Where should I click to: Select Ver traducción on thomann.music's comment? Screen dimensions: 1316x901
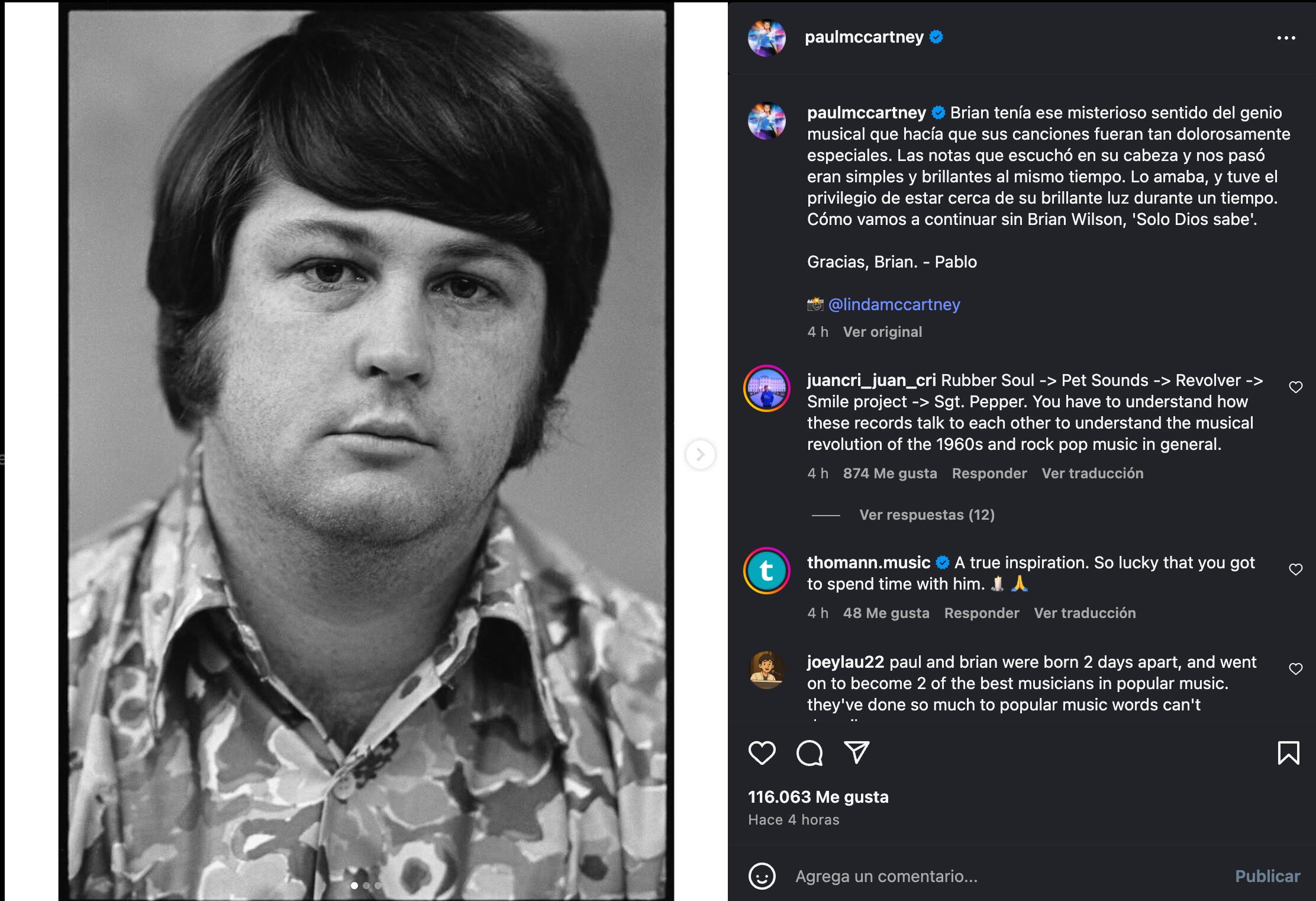1085,613
